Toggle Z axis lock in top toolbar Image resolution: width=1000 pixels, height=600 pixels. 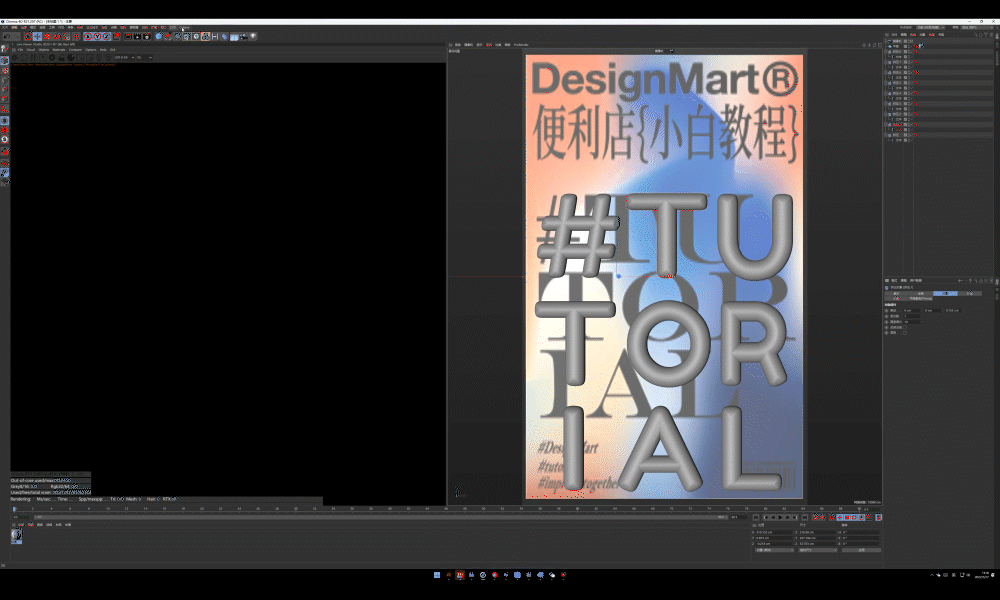click(107, 37)
